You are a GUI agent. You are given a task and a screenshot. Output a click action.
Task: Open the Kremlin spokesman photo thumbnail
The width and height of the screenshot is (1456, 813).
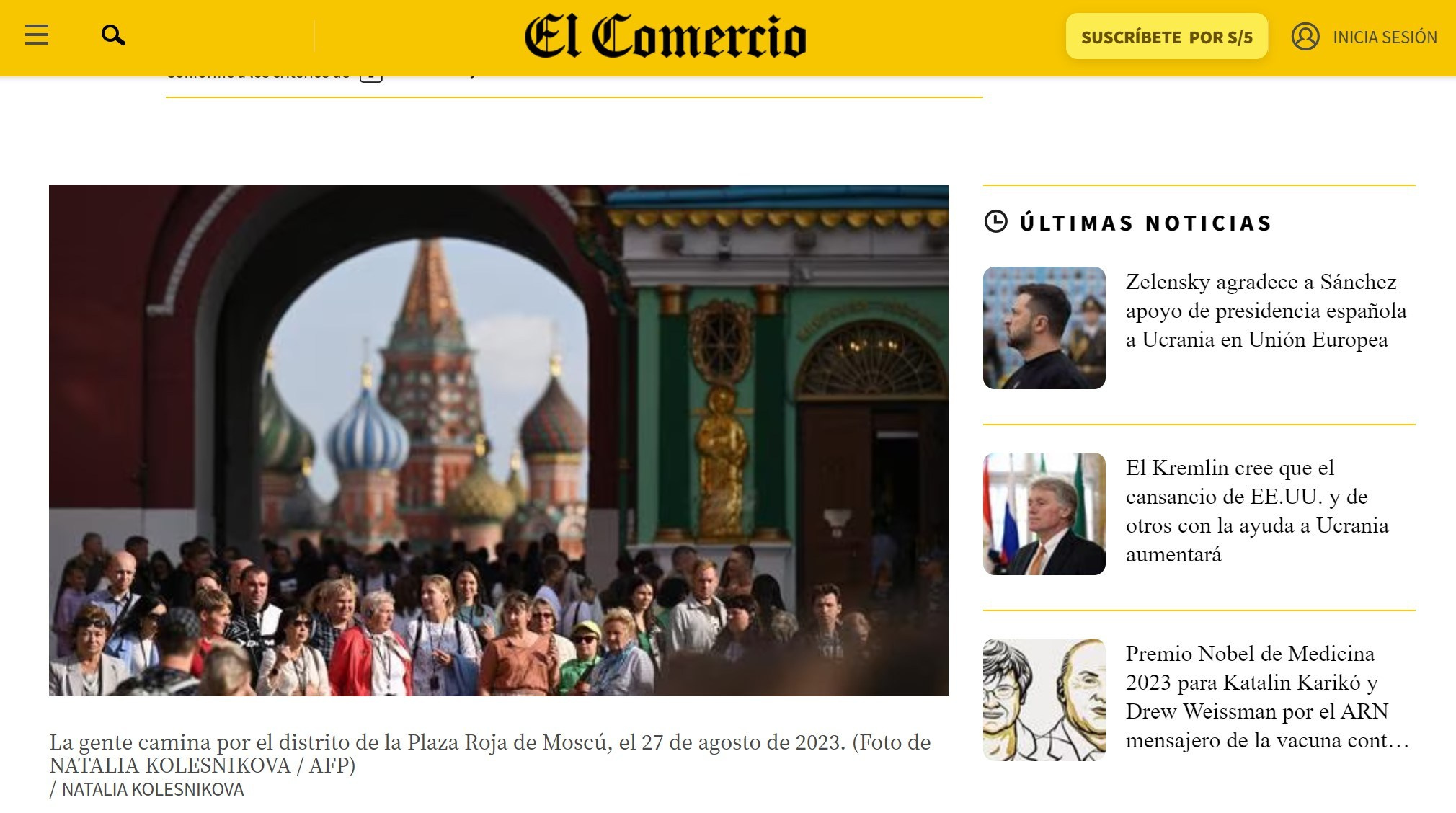tap(1044, 514)
